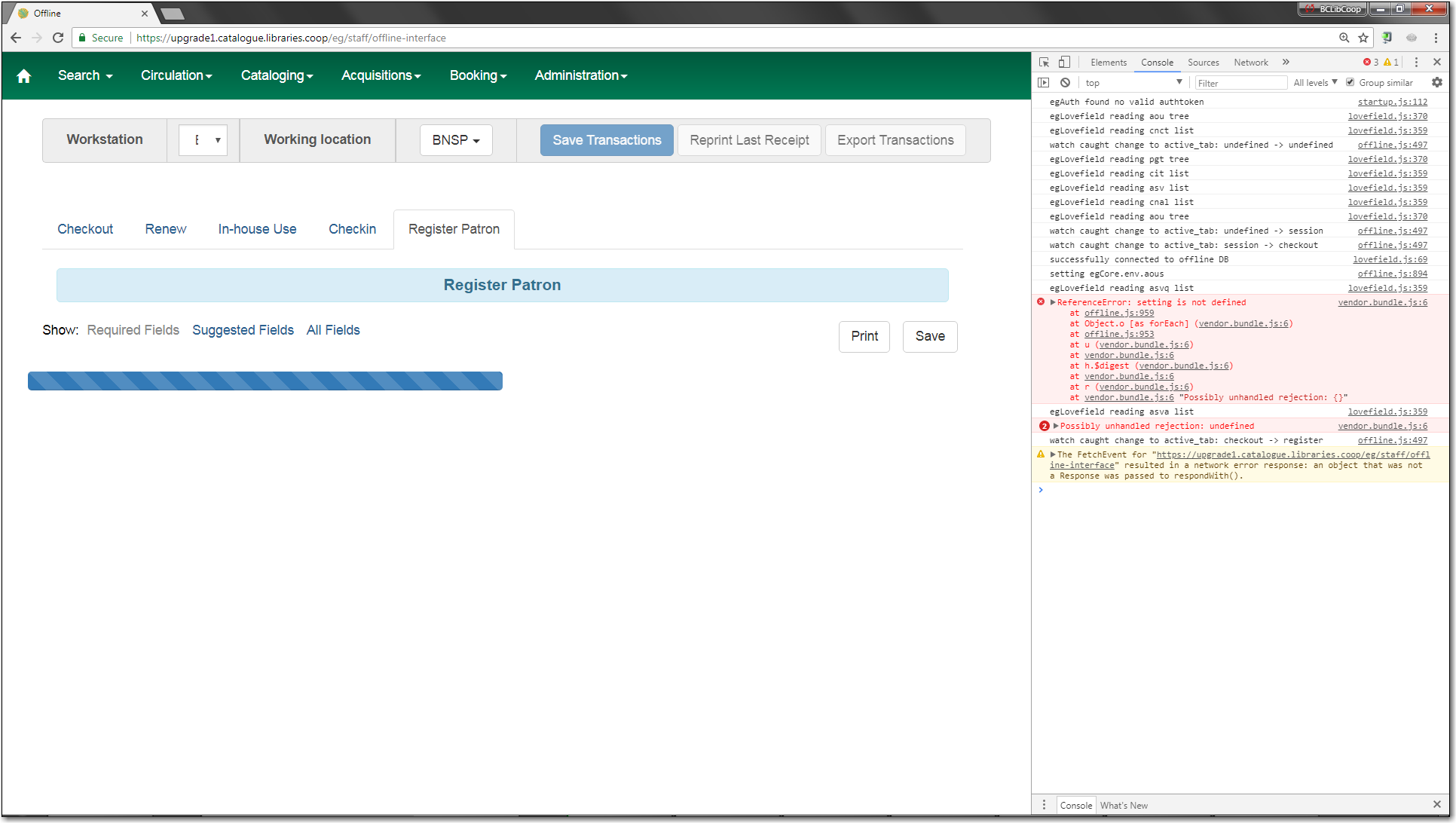Image resolution: width=1456 pixels, height=823 pixels.
Task: Activate DevTools inspect element picker
Action: click(1044, 63)
